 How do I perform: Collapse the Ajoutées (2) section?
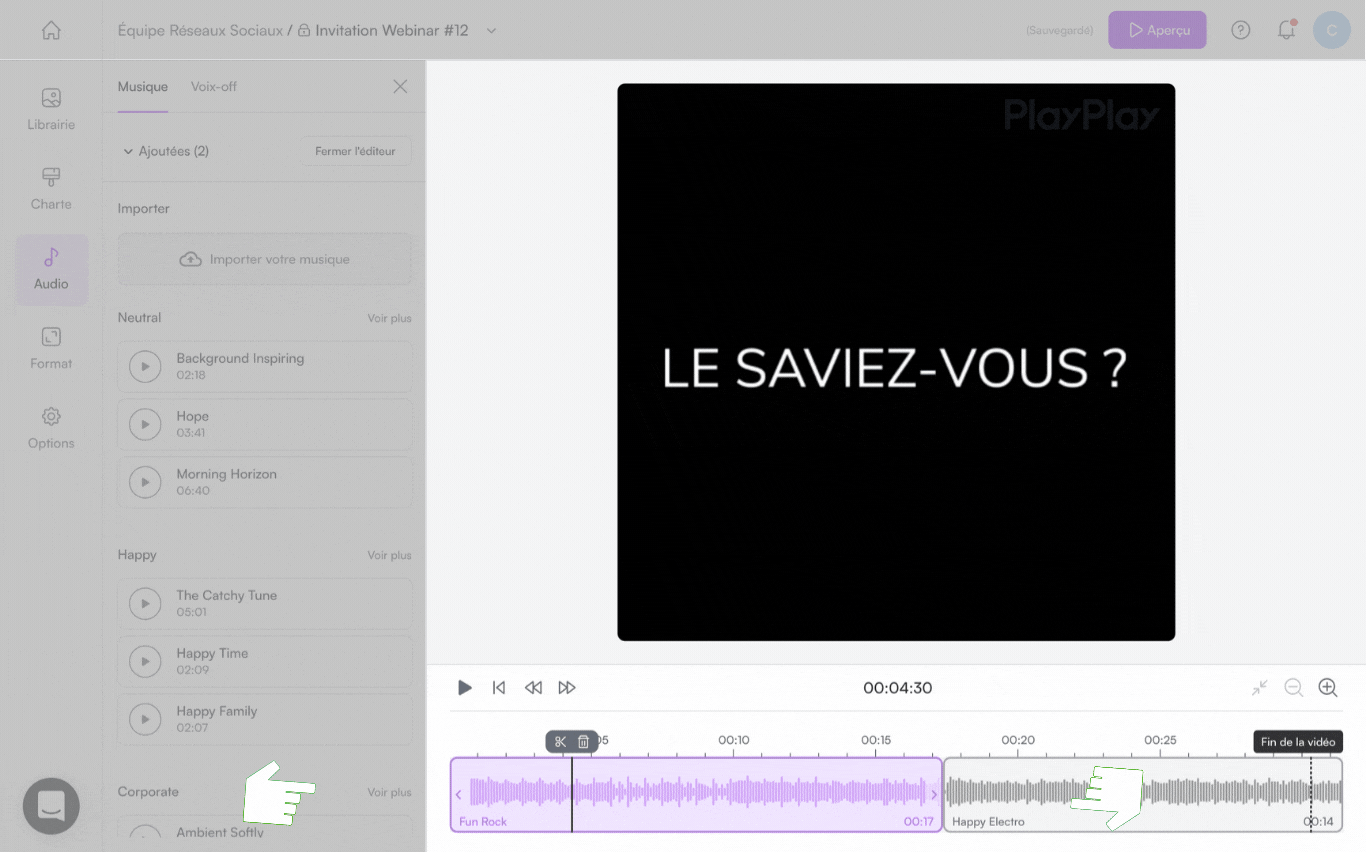165,151
